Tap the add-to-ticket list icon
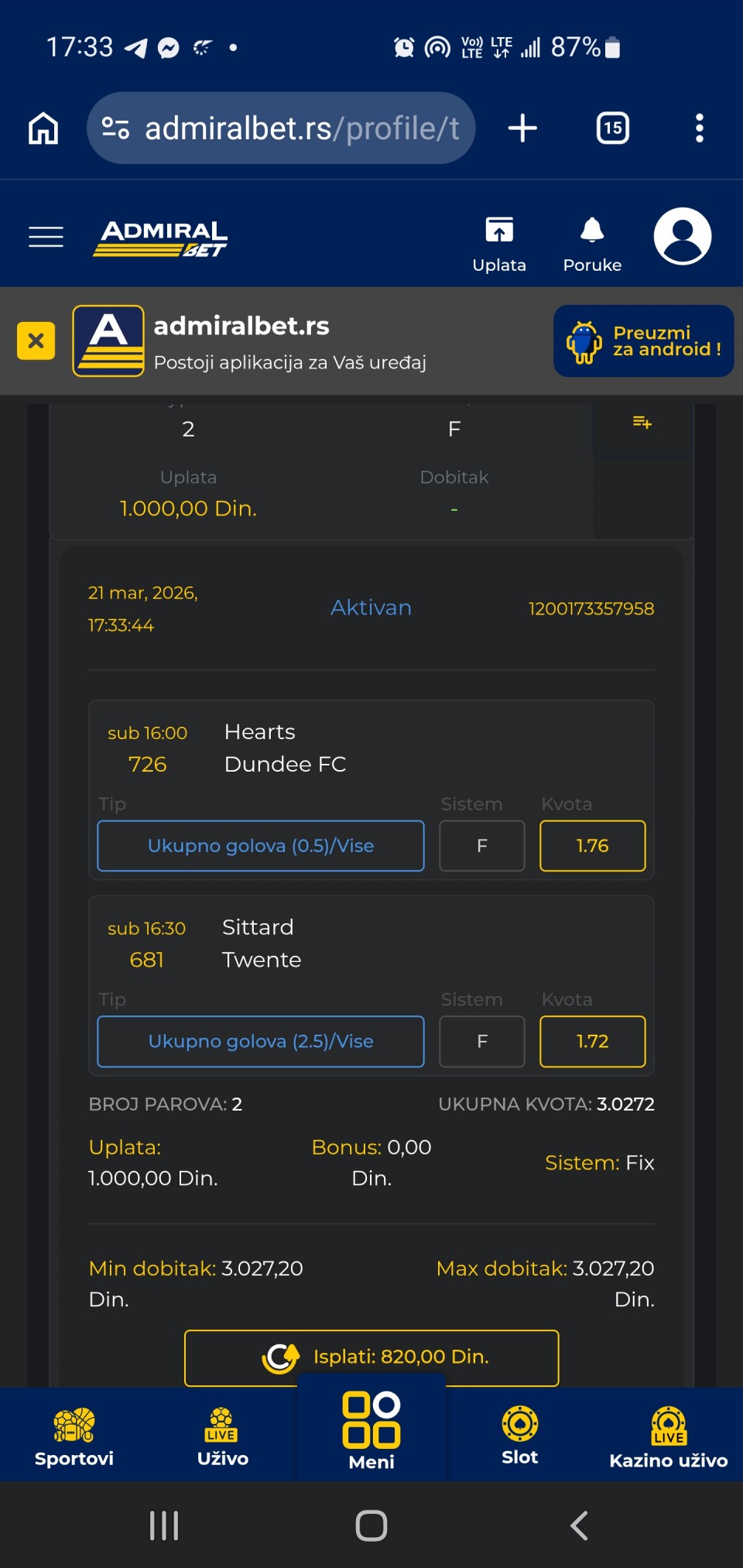 pyautogui.click(x=642, y=423)
